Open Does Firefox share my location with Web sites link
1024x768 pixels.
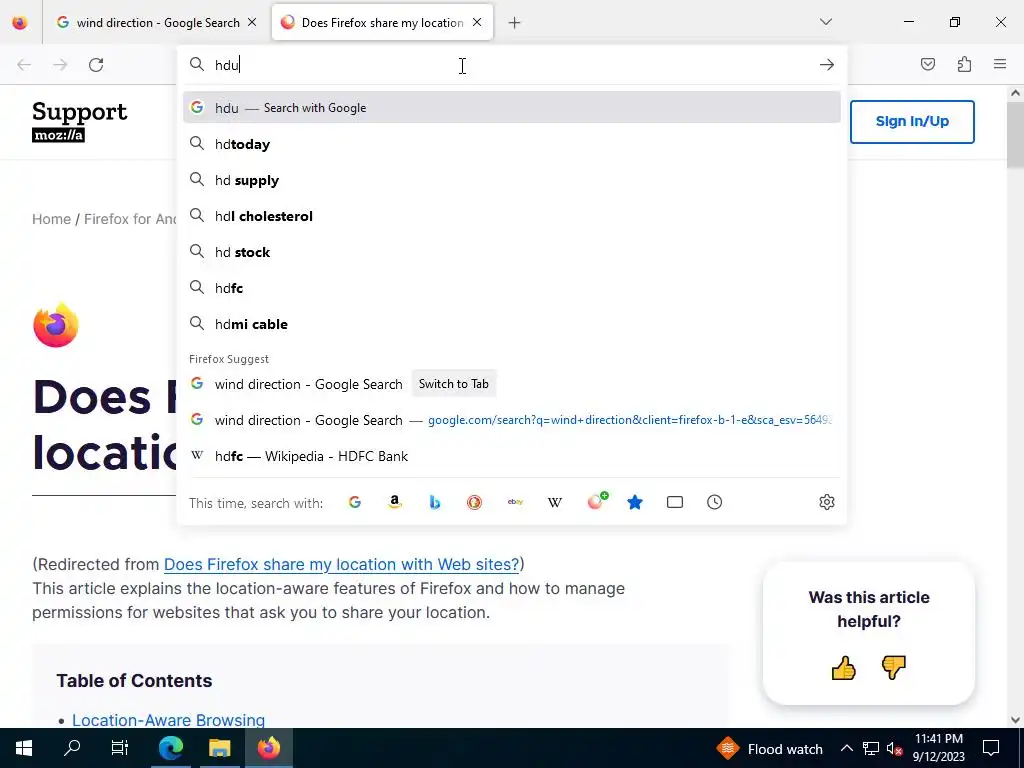341,564
